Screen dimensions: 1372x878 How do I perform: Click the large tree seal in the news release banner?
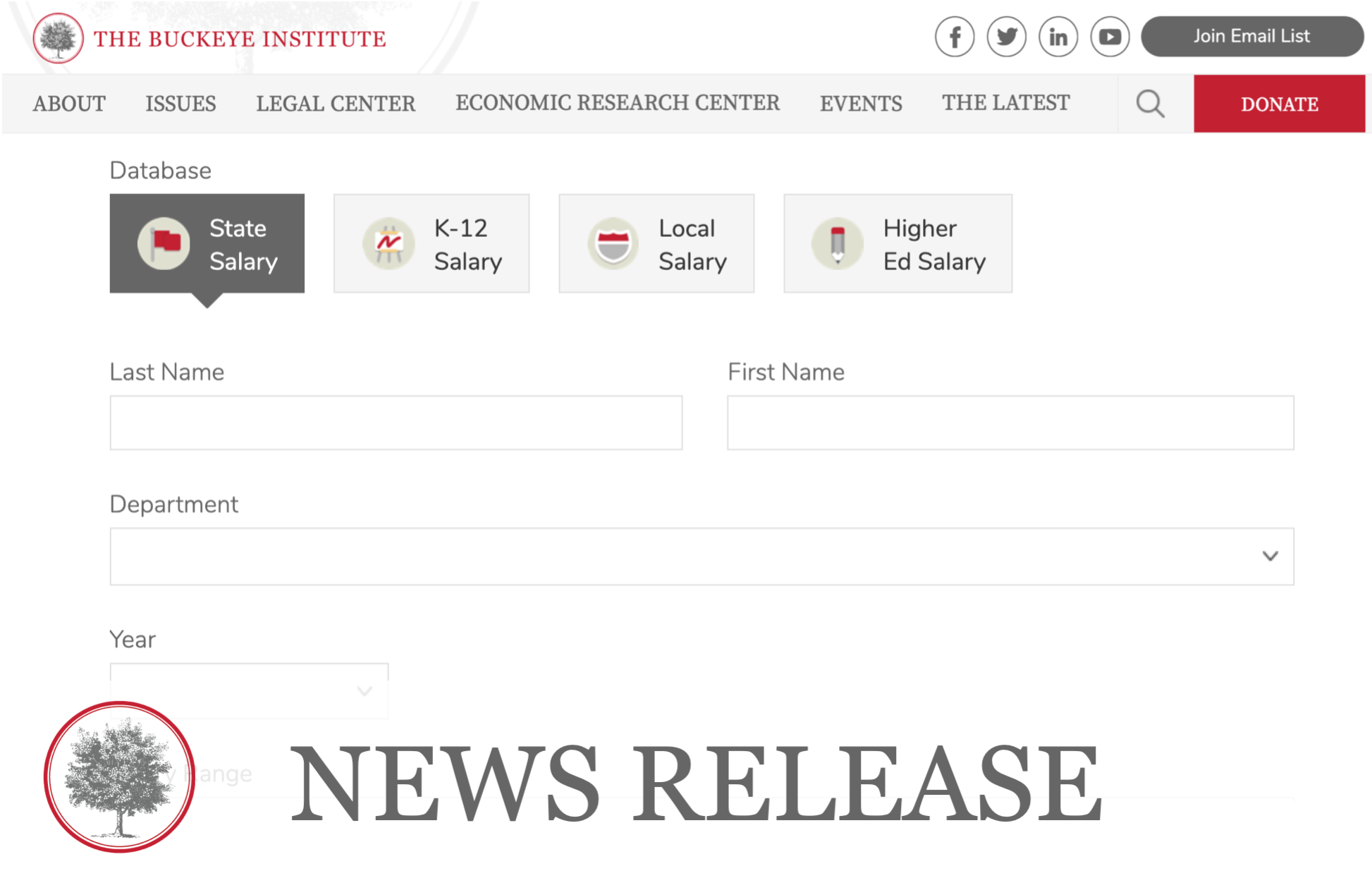pos(120,776)
